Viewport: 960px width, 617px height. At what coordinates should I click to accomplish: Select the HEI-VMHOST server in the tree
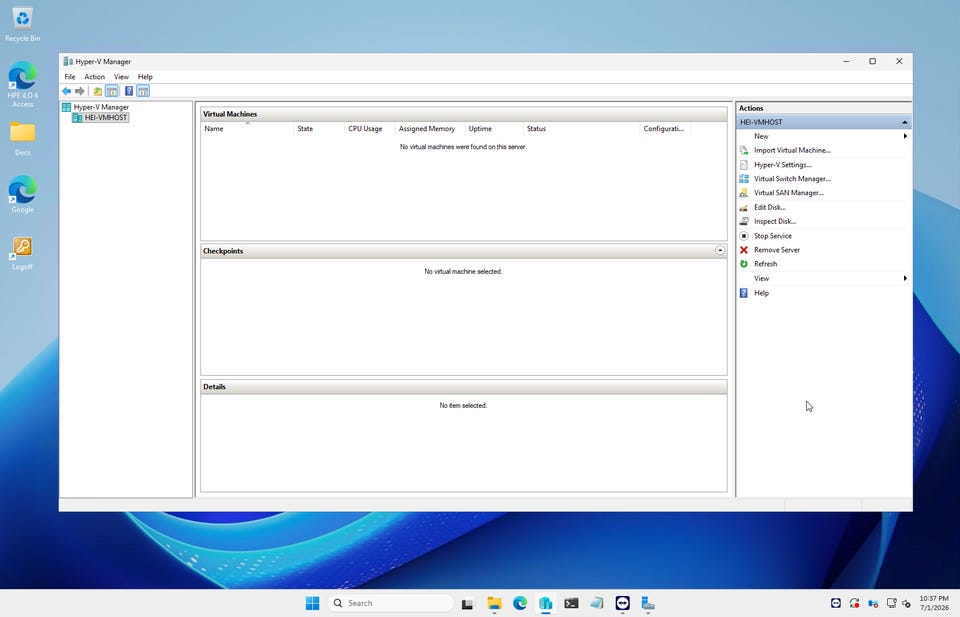tap(100, 118)
